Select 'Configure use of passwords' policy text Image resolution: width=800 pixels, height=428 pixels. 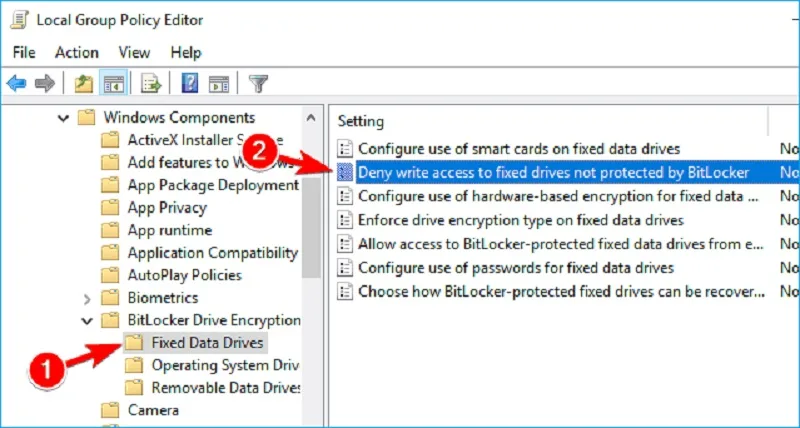point(516,268)
